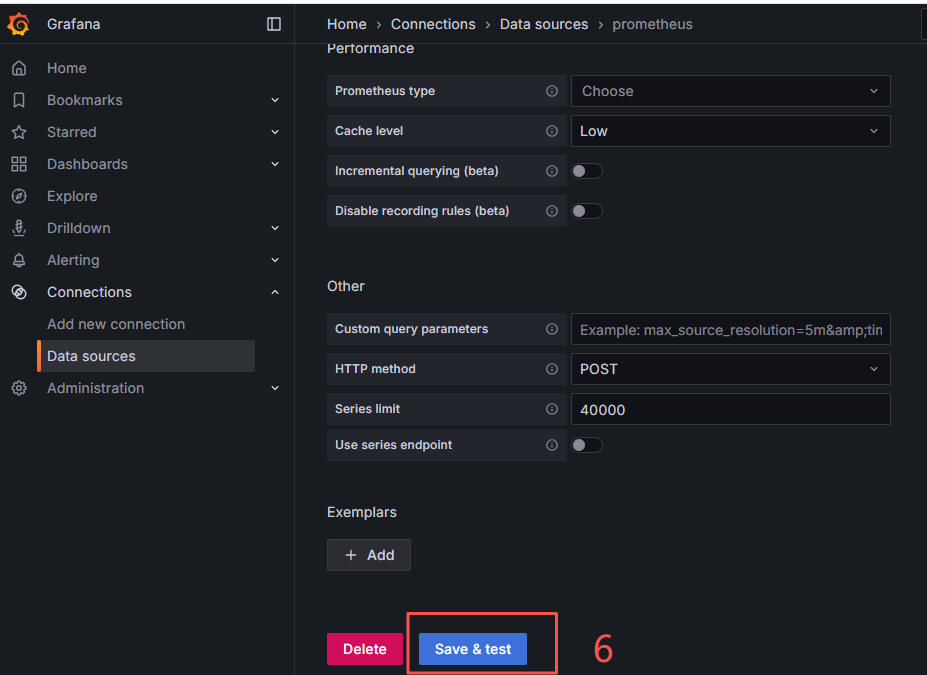Image resolution: width=927 pixels, height=675 pixels.
Task: Open Alerting from the sidebar
Action: [73, 260]
